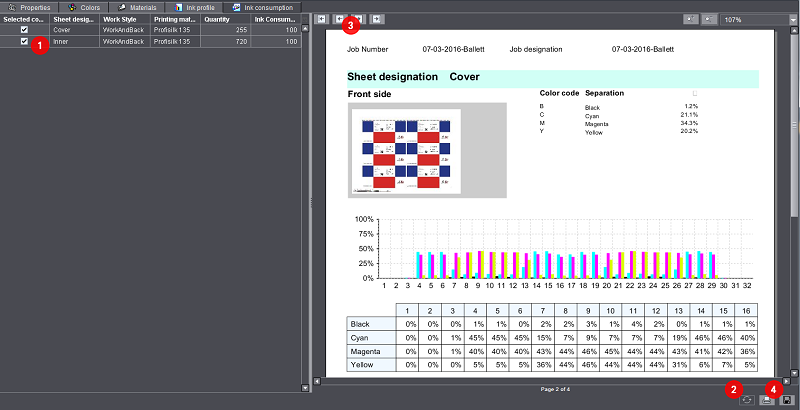Sort by the Work Style column header
This screenshot has width=800, height=410.
tap(120, 19)
